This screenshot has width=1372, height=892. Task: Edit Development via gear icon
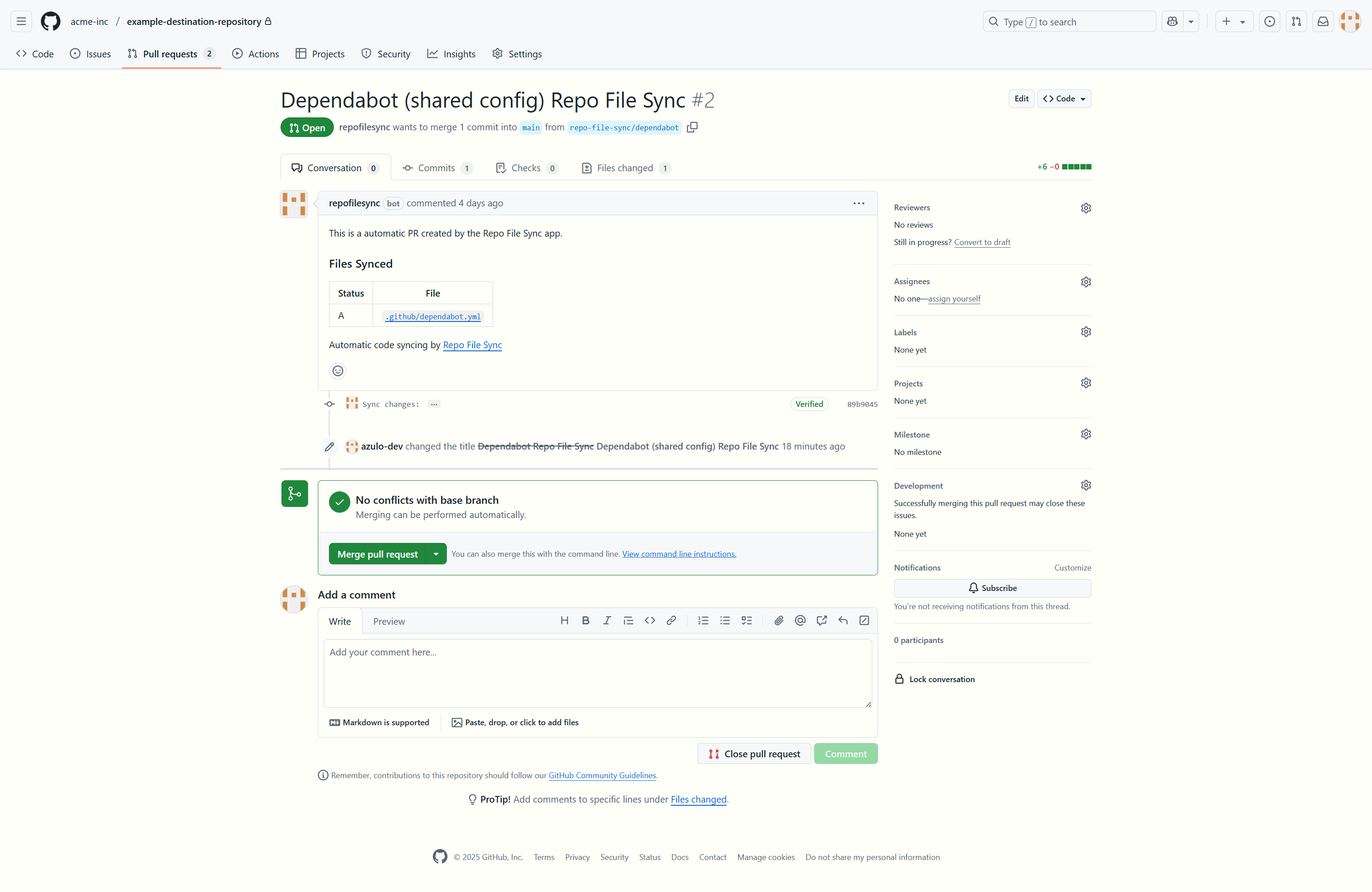1086,485
